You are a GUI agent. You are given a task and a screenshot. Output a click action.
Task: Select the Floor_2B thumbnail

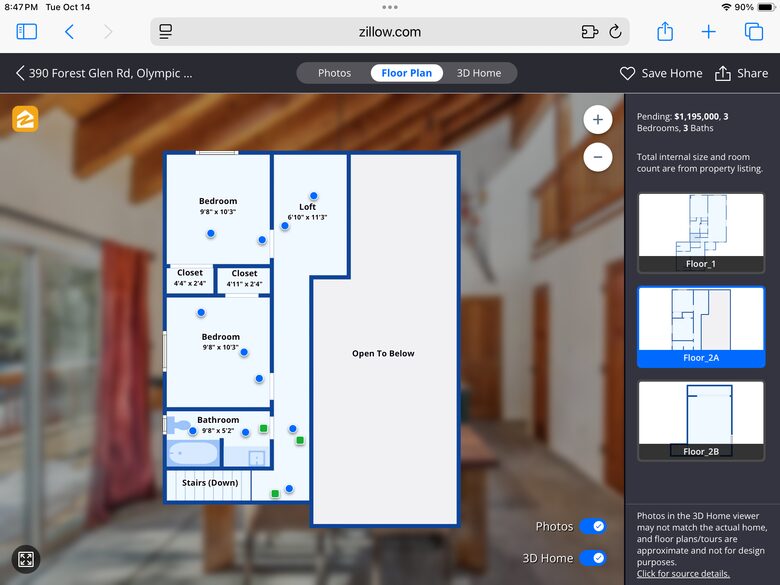700,420
